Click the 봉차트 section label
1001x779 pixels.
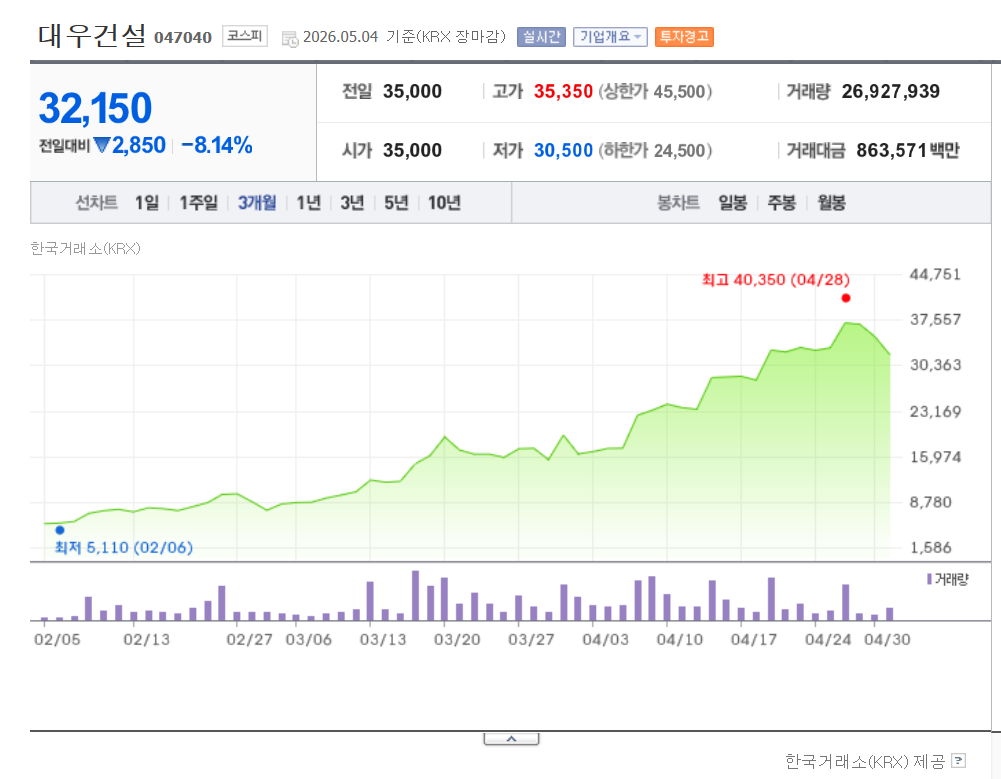[x=678, y=203]
